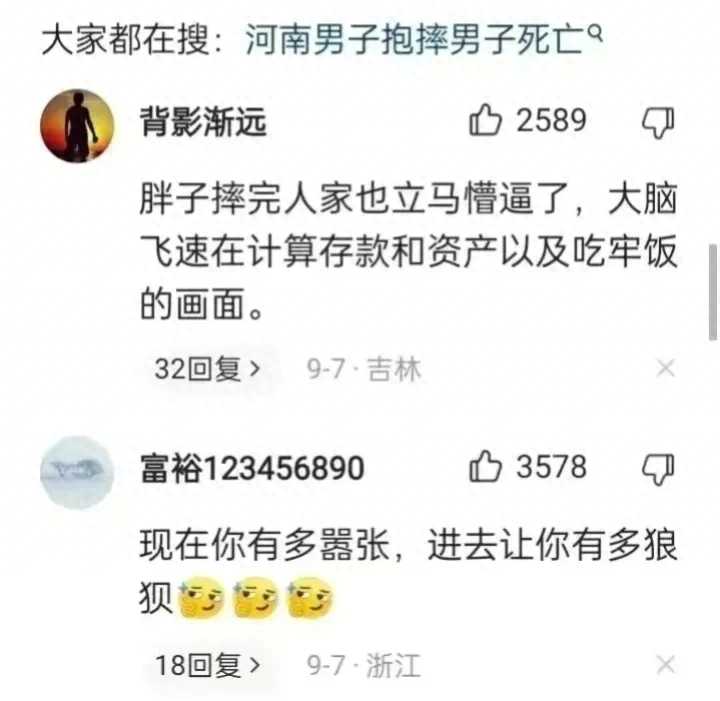The height and width of the screenshot is (701, 720).
Task: Select the comment text 现在你有多嚣张
Action: pyautogui.click(x=408, y=572)
